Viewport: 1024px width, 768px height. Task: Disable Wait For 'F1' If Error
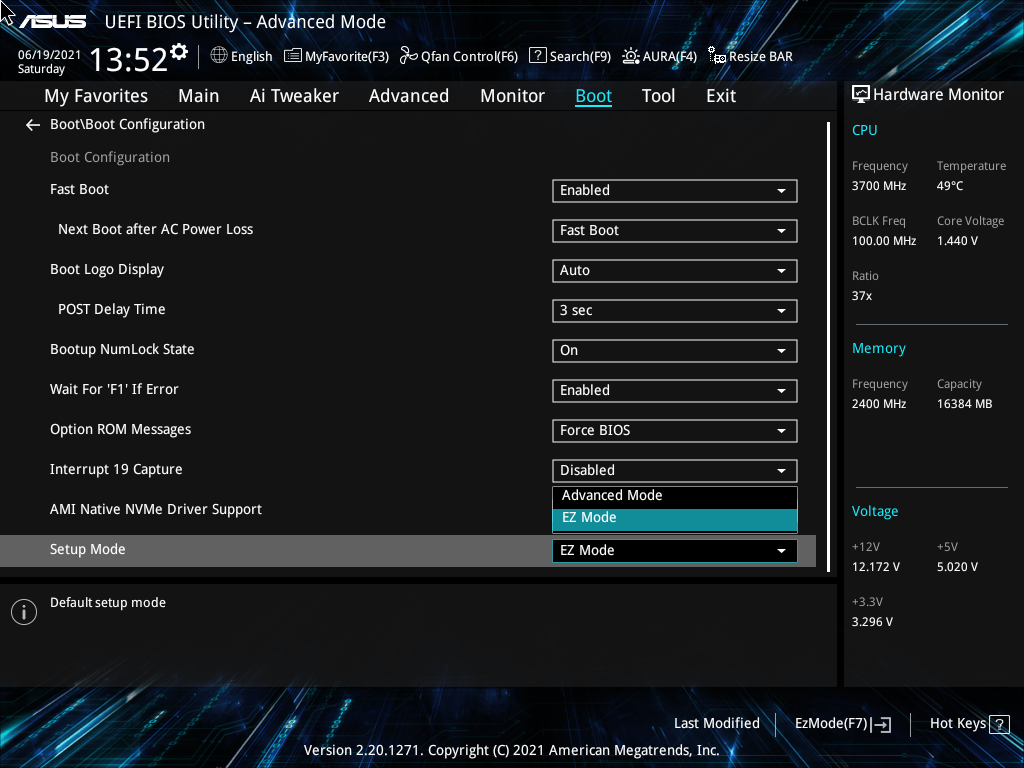[x=674, y=390]
